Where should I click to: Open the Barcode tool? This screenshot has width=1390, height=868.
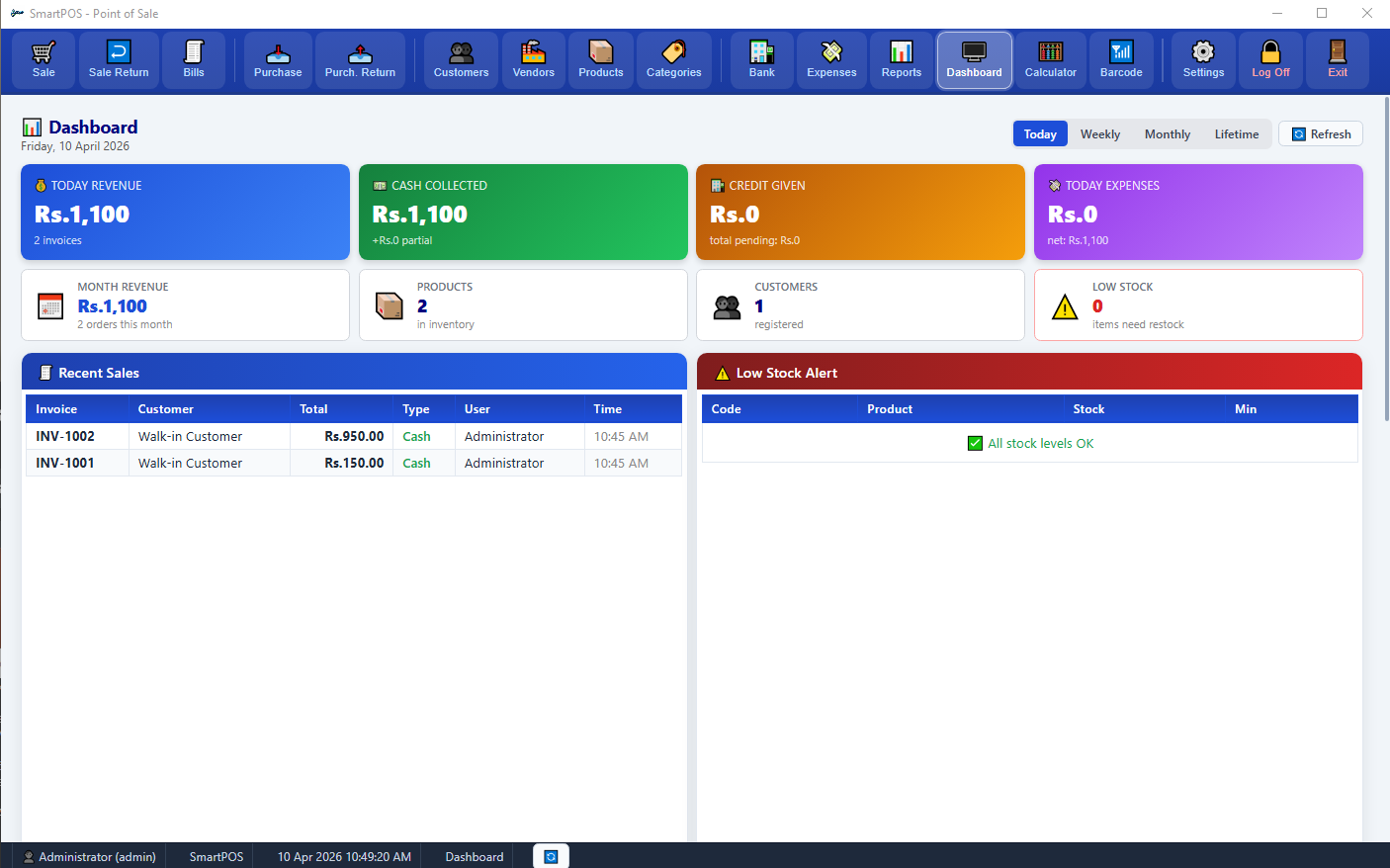[1120, 59]
